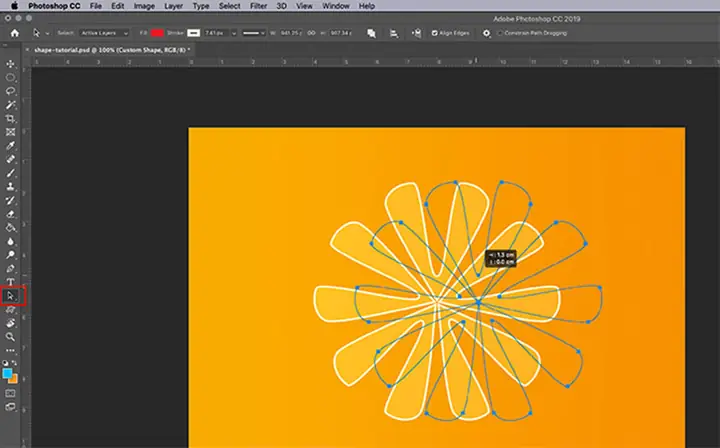Select the Custom Shape tool
The height and width of the screenshot is (448, 720).
[x=10, y=310]
